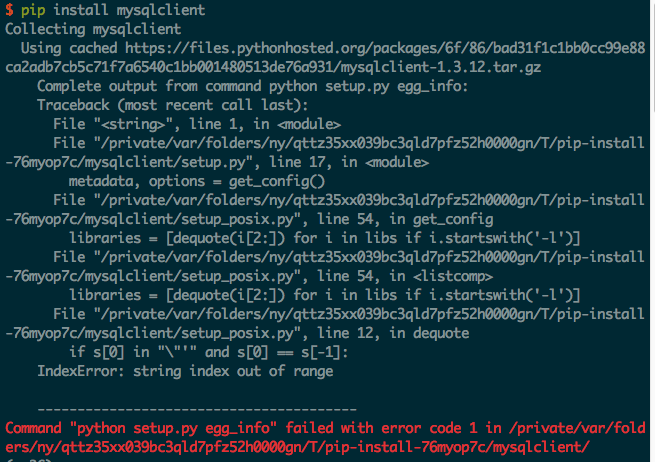Click the Collecting mysqlclient line
This screenshot has height=462, width=655.
[93, 29]
